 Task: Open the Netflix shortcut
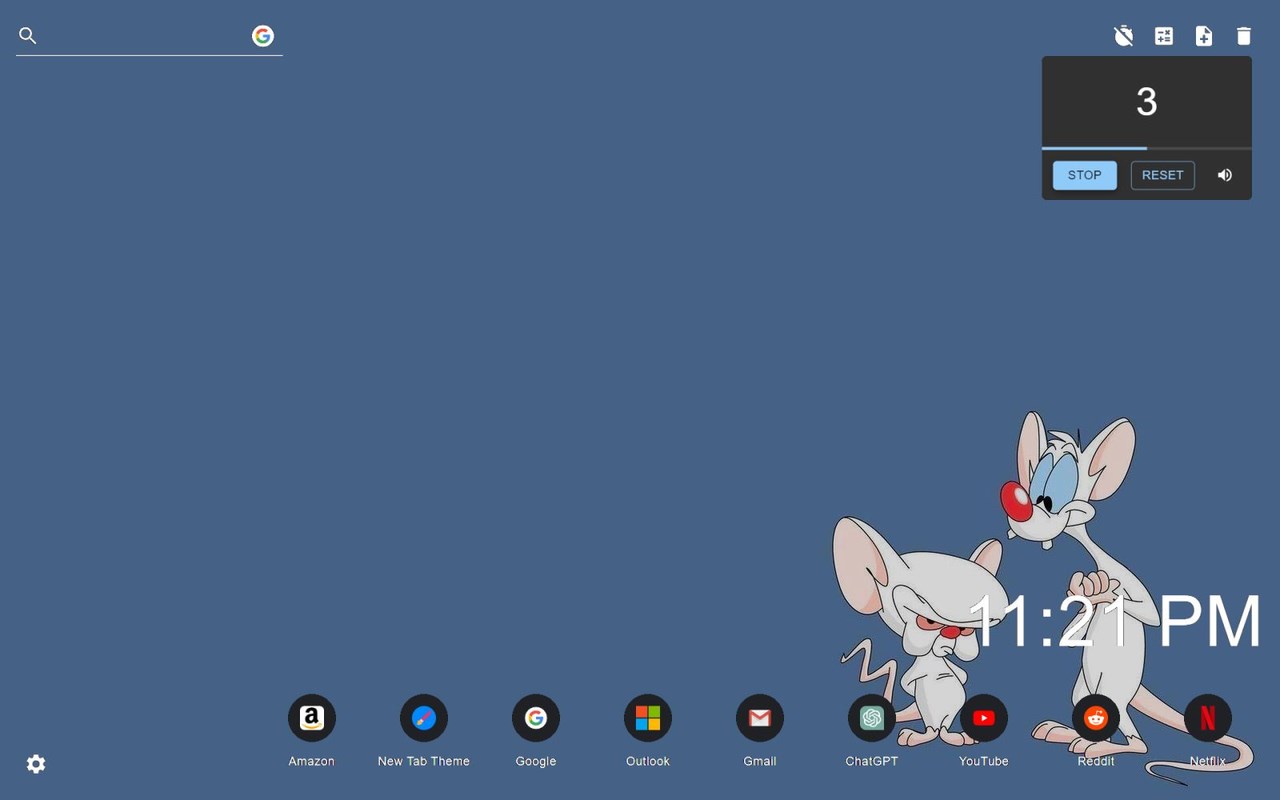point(1208,718)
